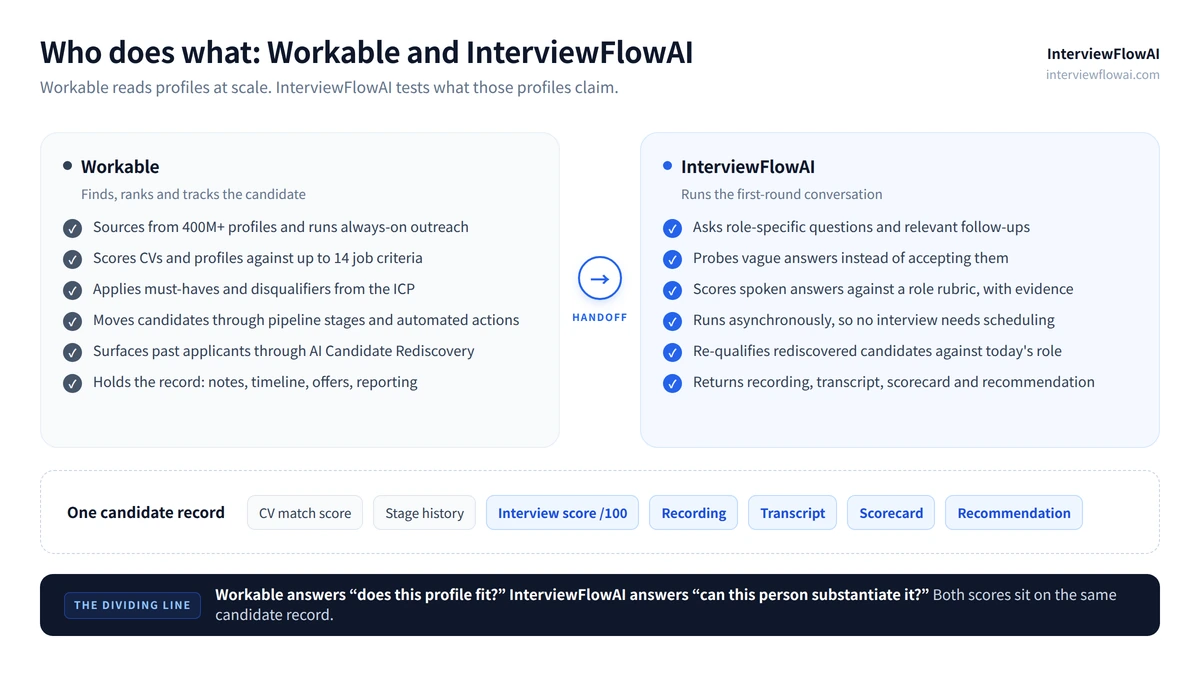Click checkmark beside 'Asks role-specific questions'
The width and height of the screenshot is (1200, 675).
[x=672, y=228]
